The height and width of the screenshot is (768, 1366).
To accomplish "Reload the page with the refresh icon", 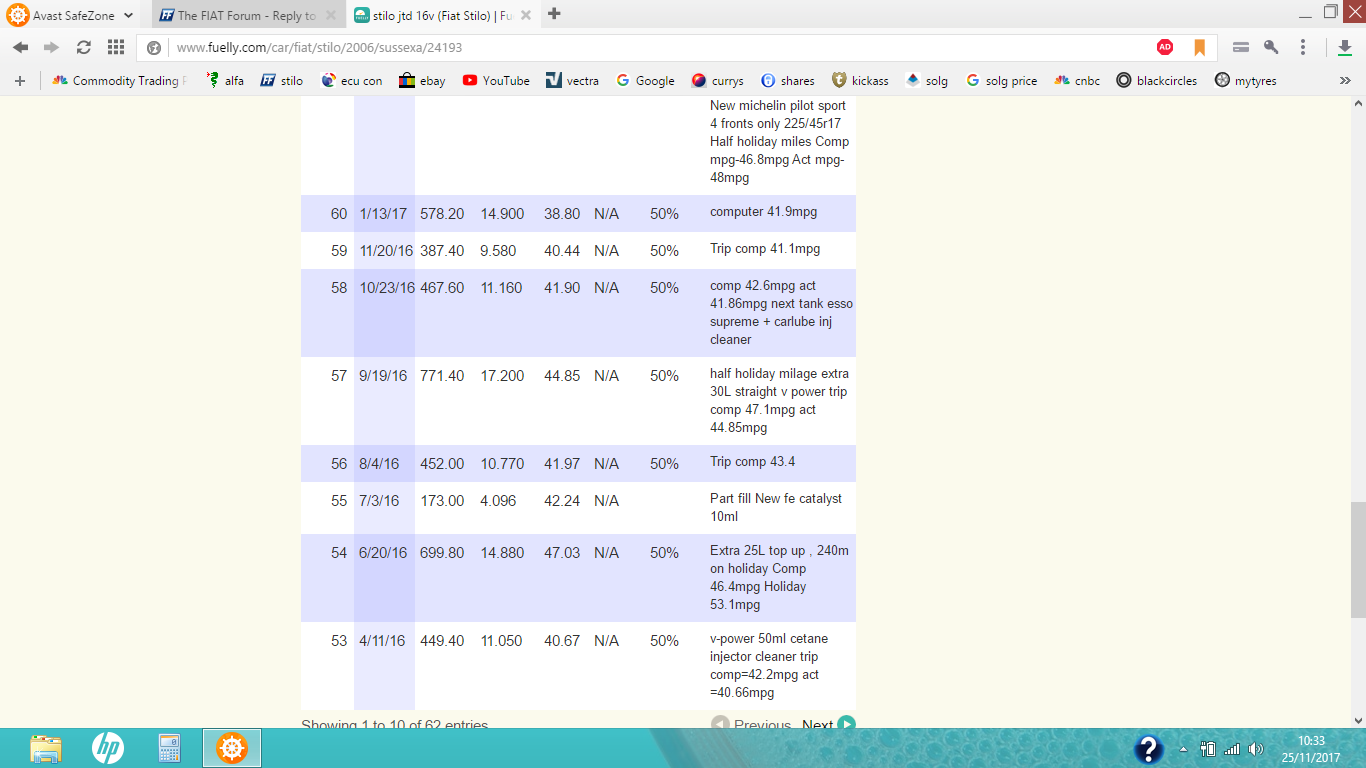I will tap(84, 47).
